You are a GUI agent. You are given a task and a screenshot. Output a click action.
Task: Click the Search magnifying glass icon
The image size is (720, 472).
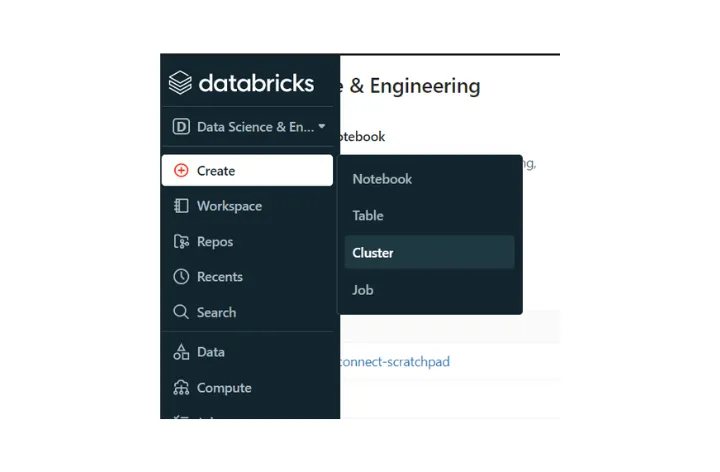181,312
